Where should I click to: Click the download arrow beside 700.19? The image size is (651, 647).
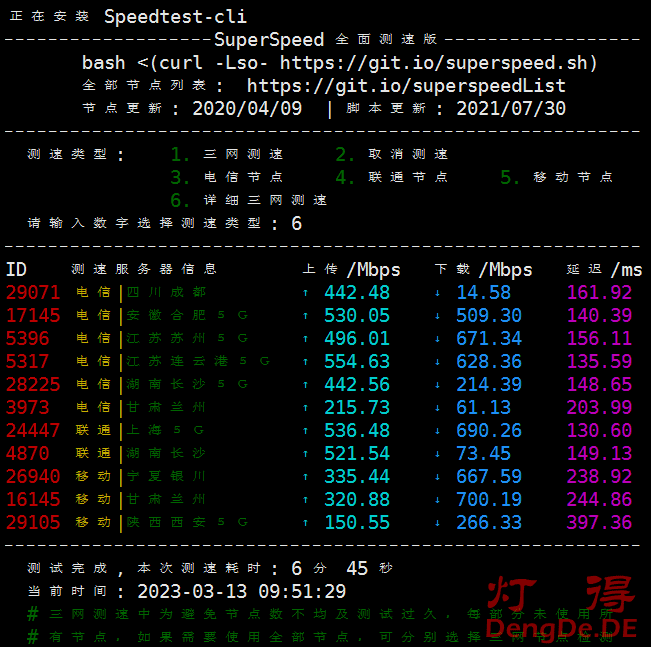(437, 500)
